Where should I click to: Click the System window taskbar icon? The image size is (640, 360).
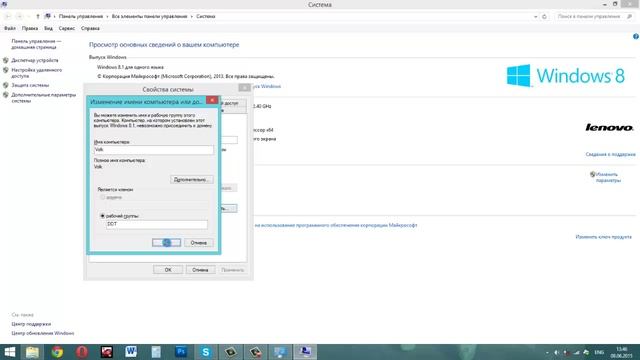305,352
